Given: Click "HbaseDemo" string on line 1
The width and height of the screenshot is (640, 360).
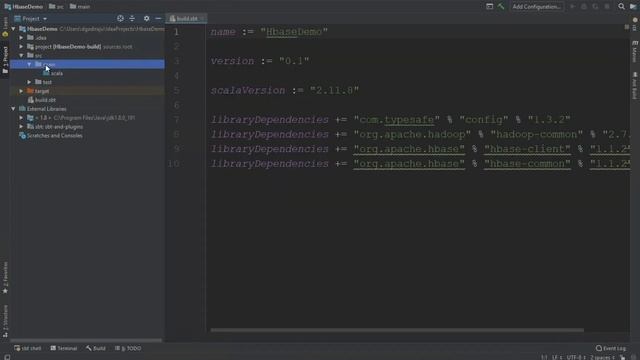Looking at the screenshot, I should click(x=294, y=32).
